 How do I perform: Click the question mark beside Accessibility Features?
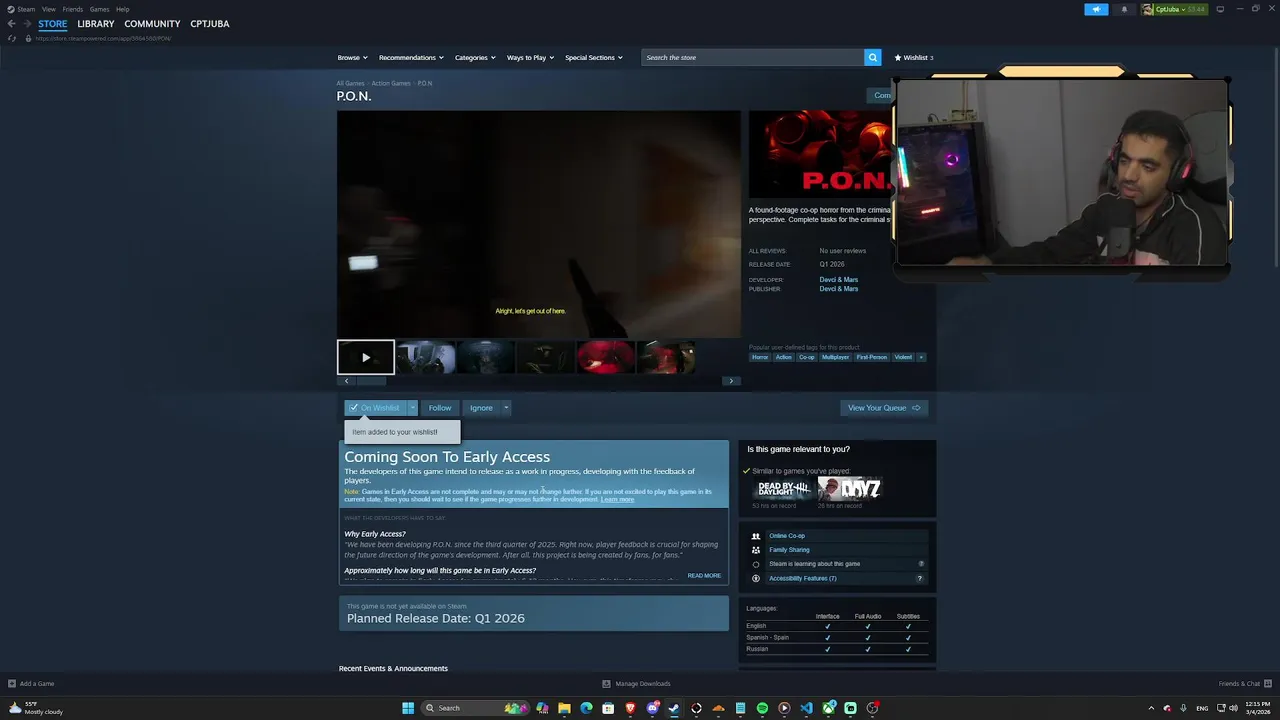click(919, 578)
